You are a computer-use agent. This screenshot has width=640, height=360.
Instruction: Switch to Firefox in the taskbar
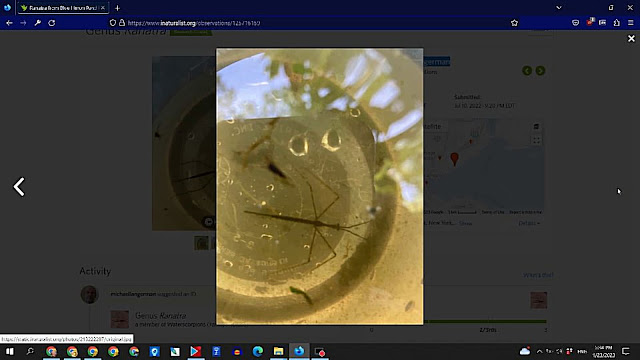tap(299, 351)
